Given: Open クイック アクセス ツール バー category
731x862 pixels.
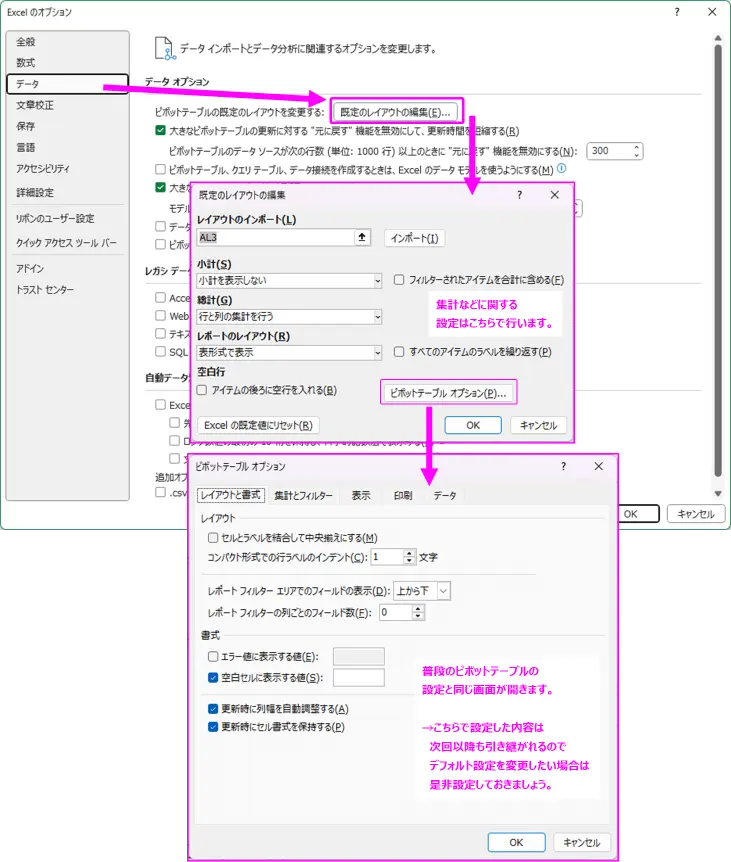Looking at the screenshot, I should (x=66, y=242).
